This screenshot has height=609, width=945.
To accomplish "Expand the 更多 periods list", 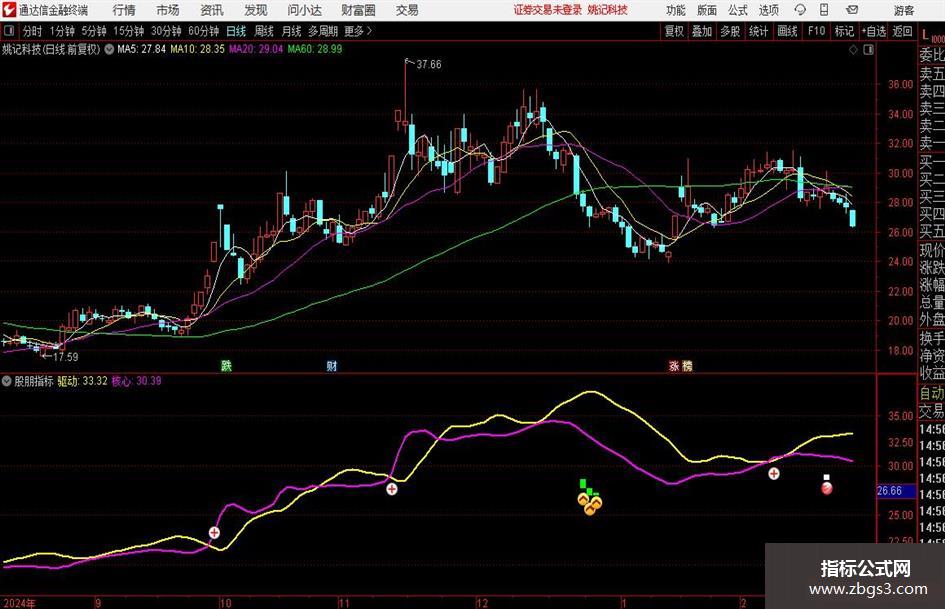I will (358, 31).
